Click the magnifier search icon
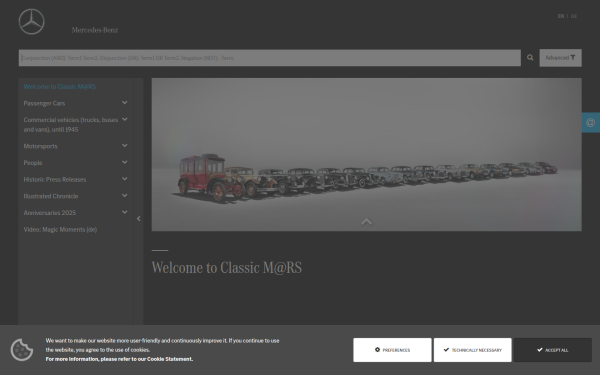The height and width of the screenshot is (375, 600). 530,58
